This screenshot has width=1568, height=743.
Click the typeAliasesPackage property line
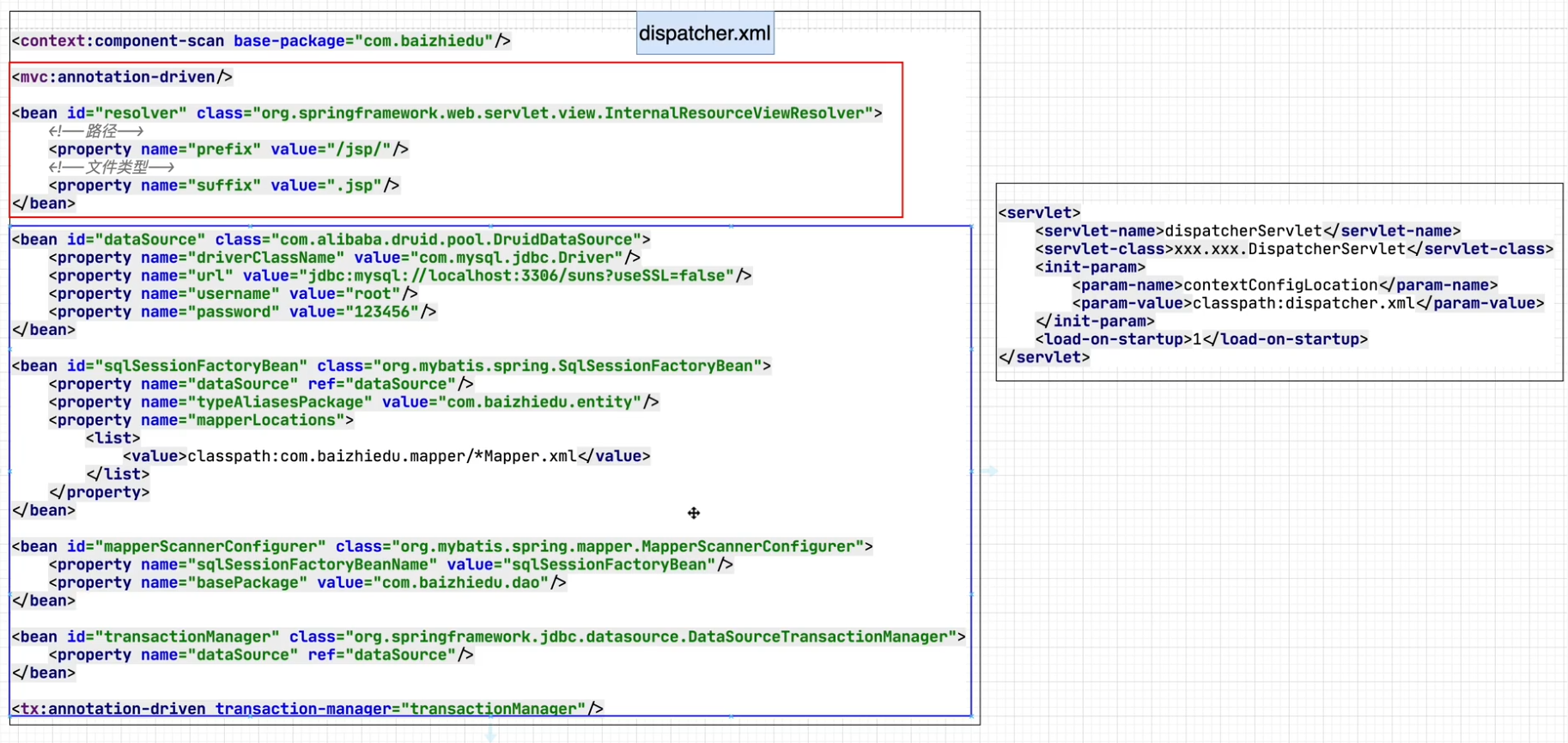point(353,402)
